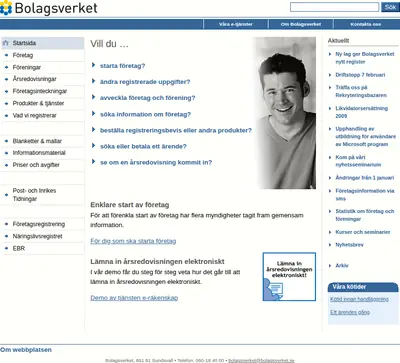The image size is (400, 363).
Task: Open Företagsinteckningar in the sidebar
Action: tap(40, 91)
